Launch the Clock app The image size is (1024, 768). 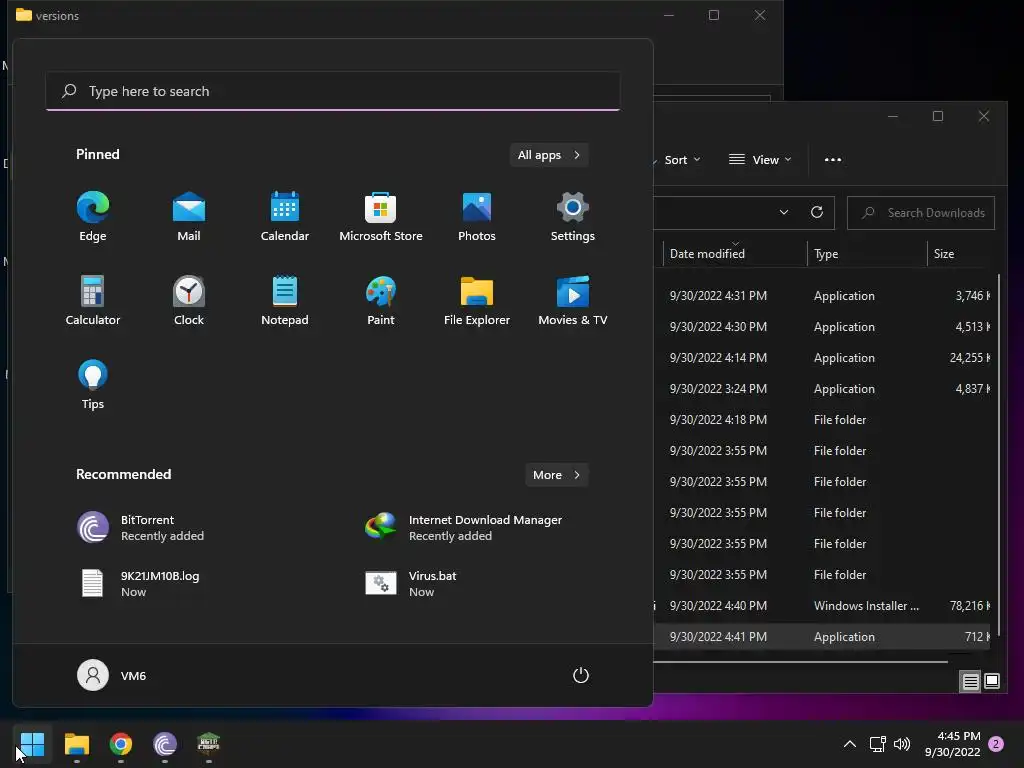click(x=189, y=300)
